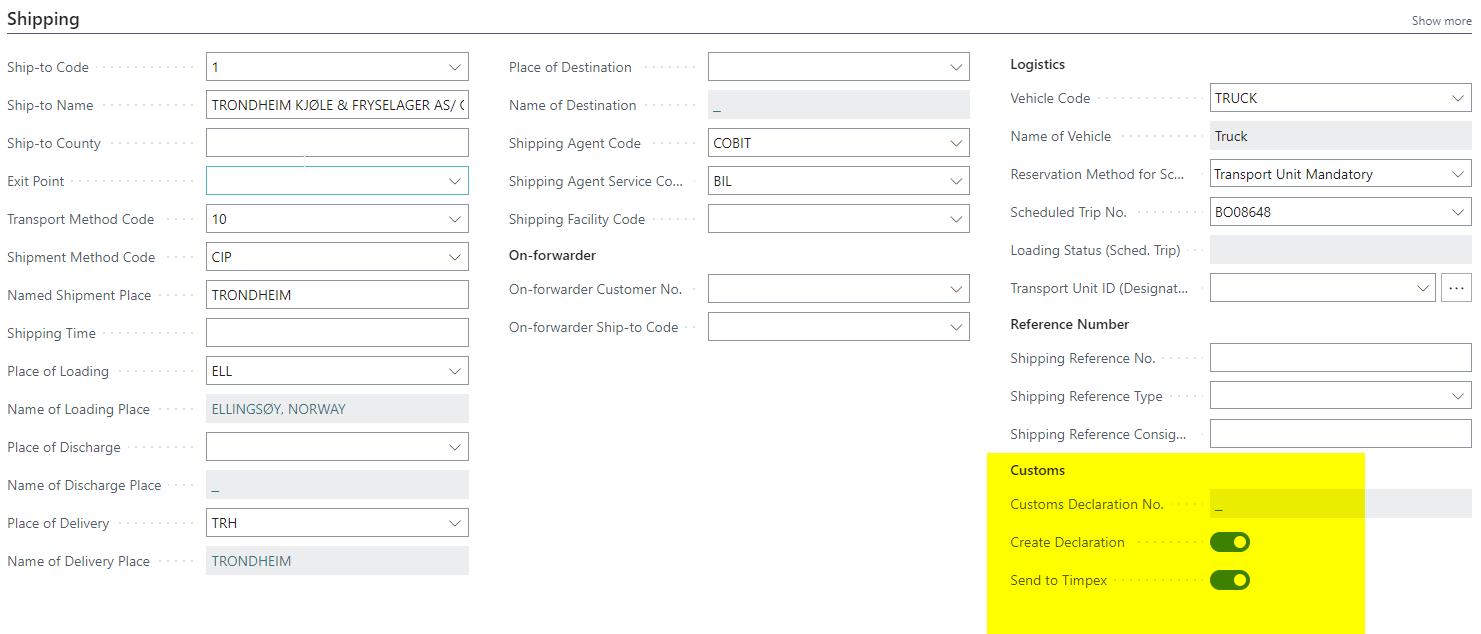Click the Named Shipment Place field

tap(336, 295)
